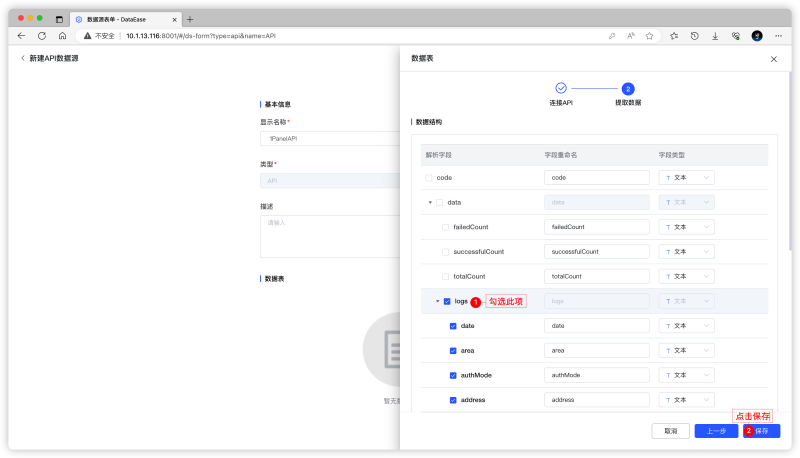
Task: Click browser address bar URL
Action: 201,36
